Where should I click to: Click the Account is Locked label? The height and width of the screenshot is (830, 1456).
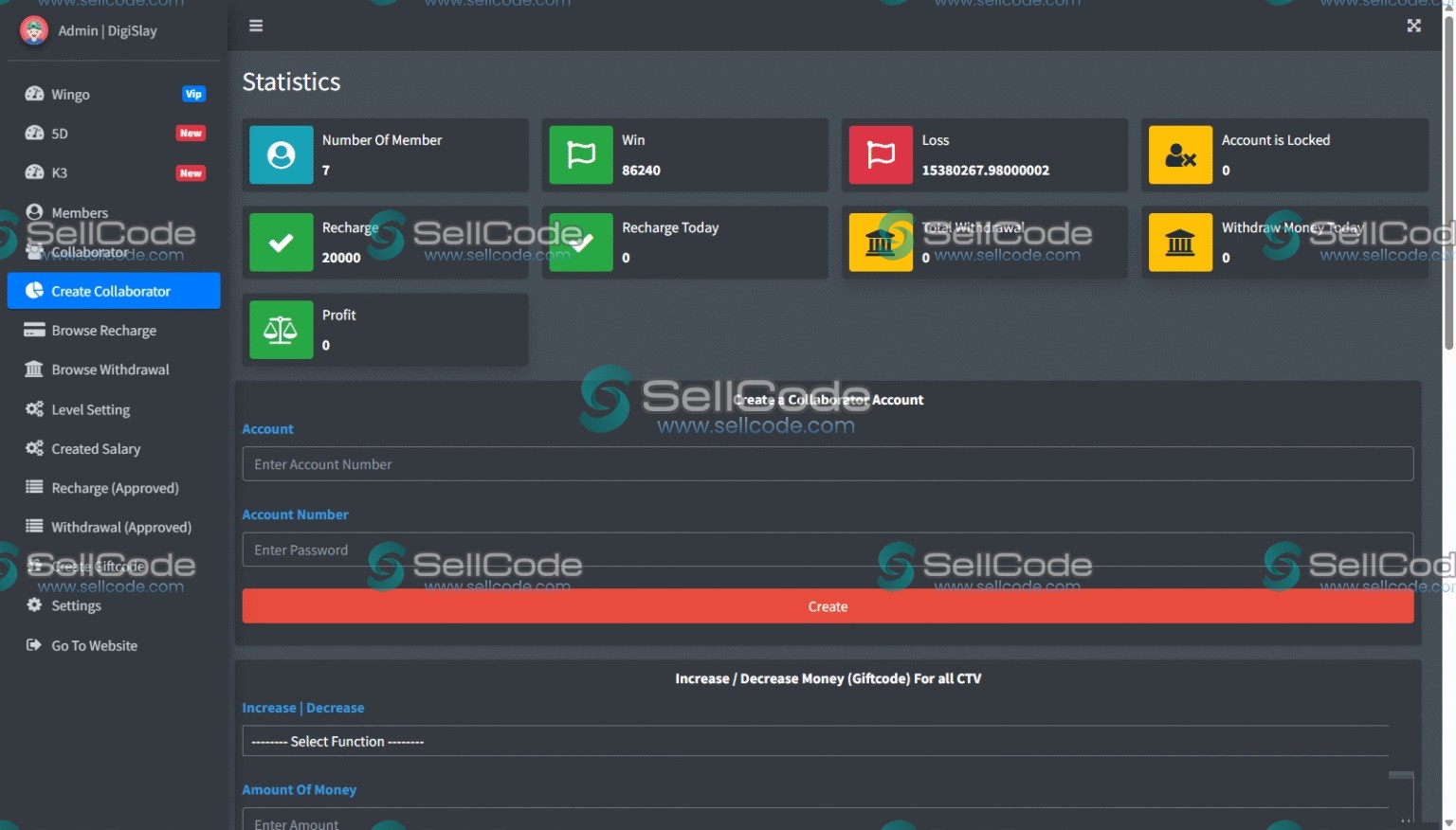pyautogui.click(x=1275, y=140)
